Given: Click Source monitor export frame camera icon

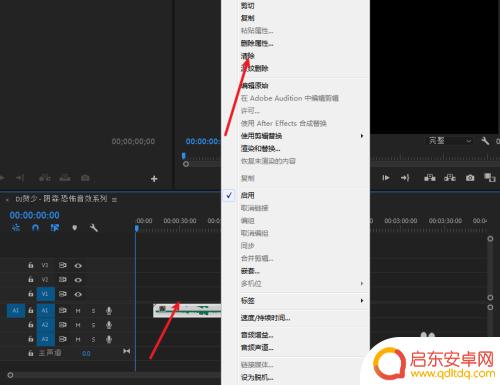Looking at the screenshot, I should coord(85,178).
